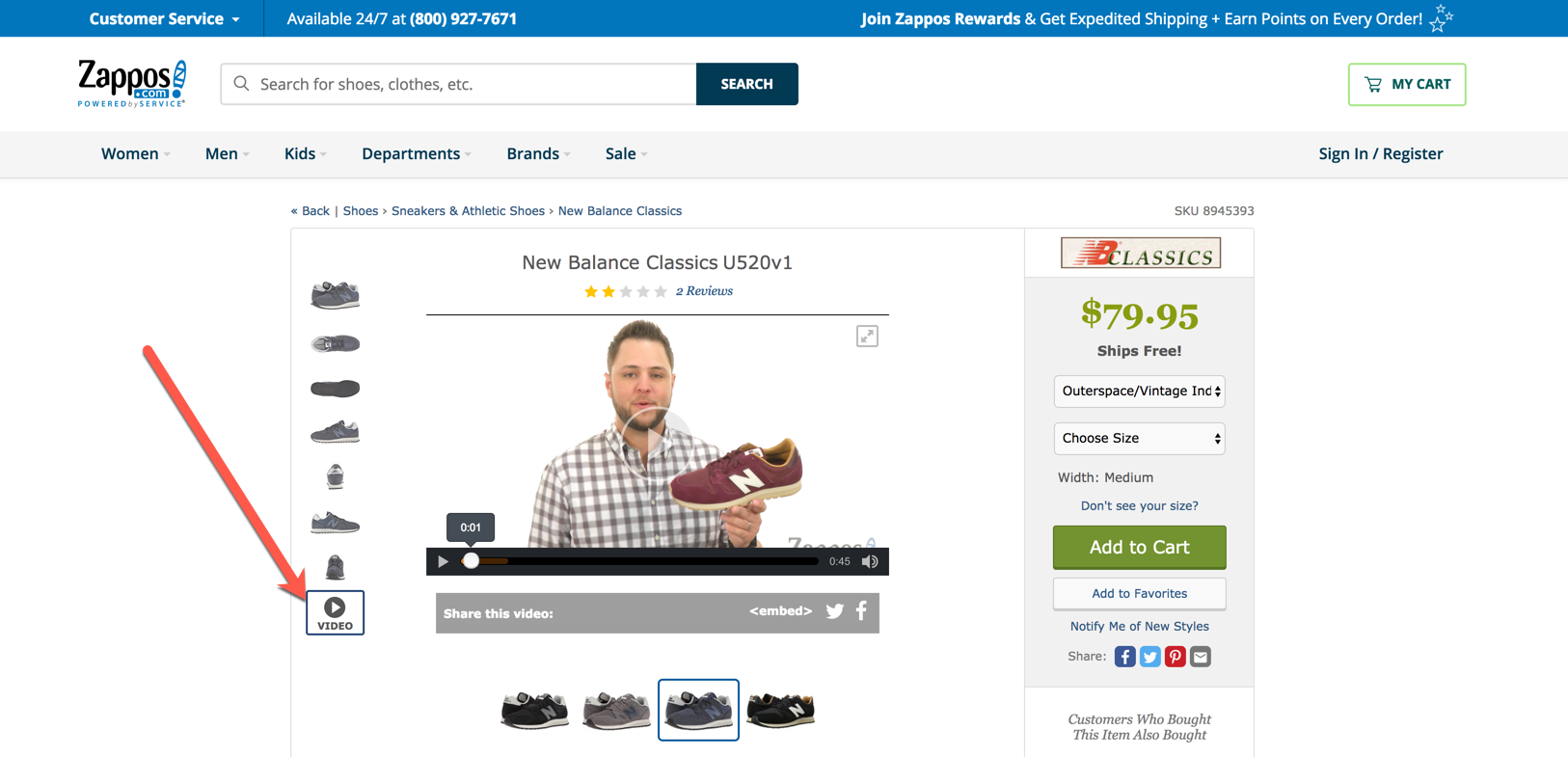Viewport: 1568px width, 757px height.
Task: Click the video progress slider handle
Action: pyautogui.click(x=471, y=561)
